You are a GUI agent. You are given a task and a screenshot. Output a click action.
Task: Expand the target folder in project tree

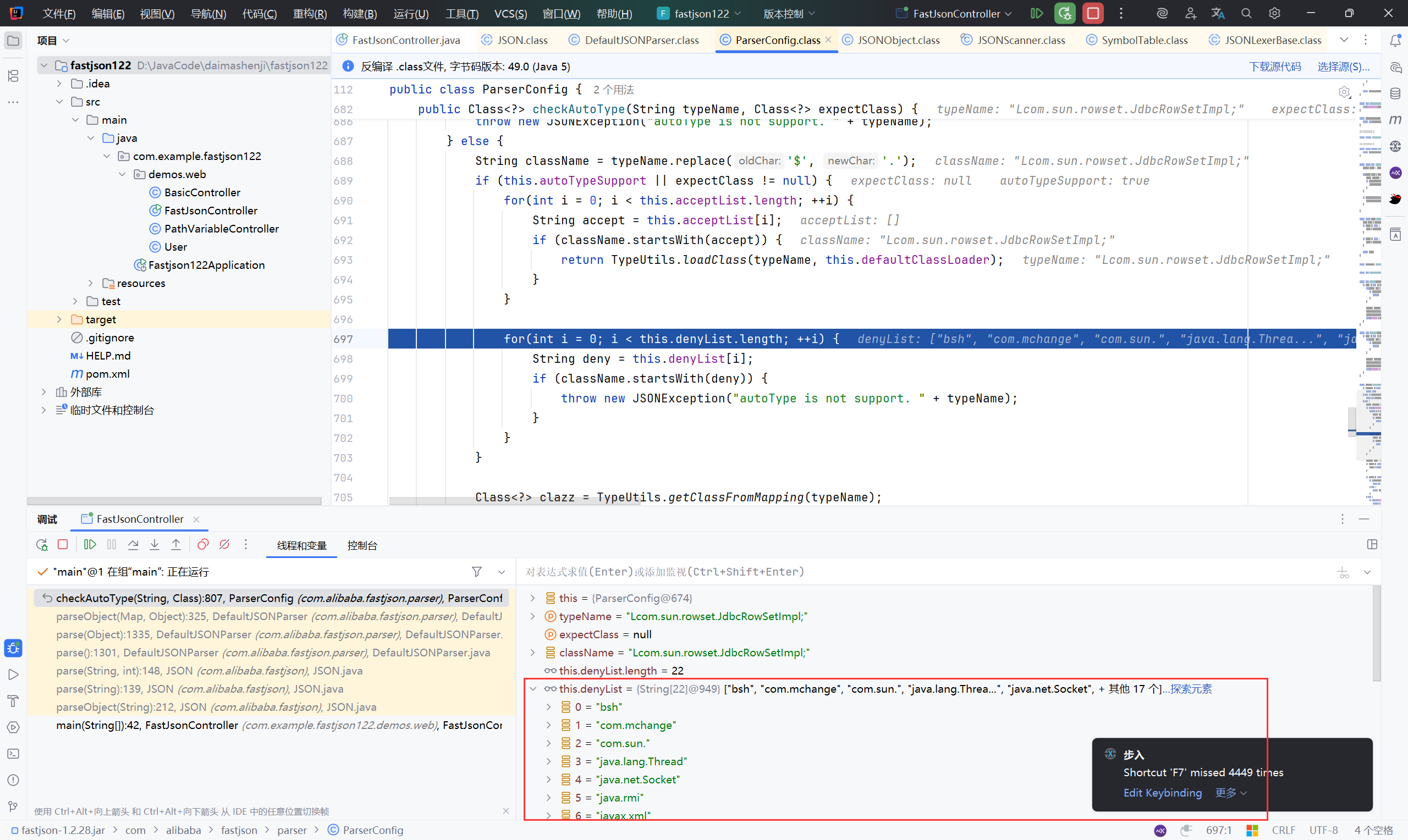pos(59,320)
